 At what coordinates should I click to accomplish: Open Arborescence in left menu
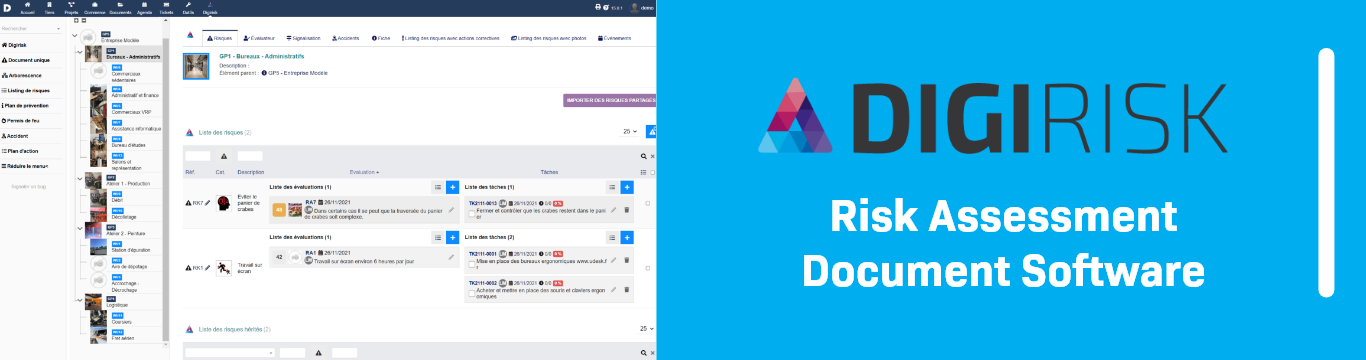23,75
